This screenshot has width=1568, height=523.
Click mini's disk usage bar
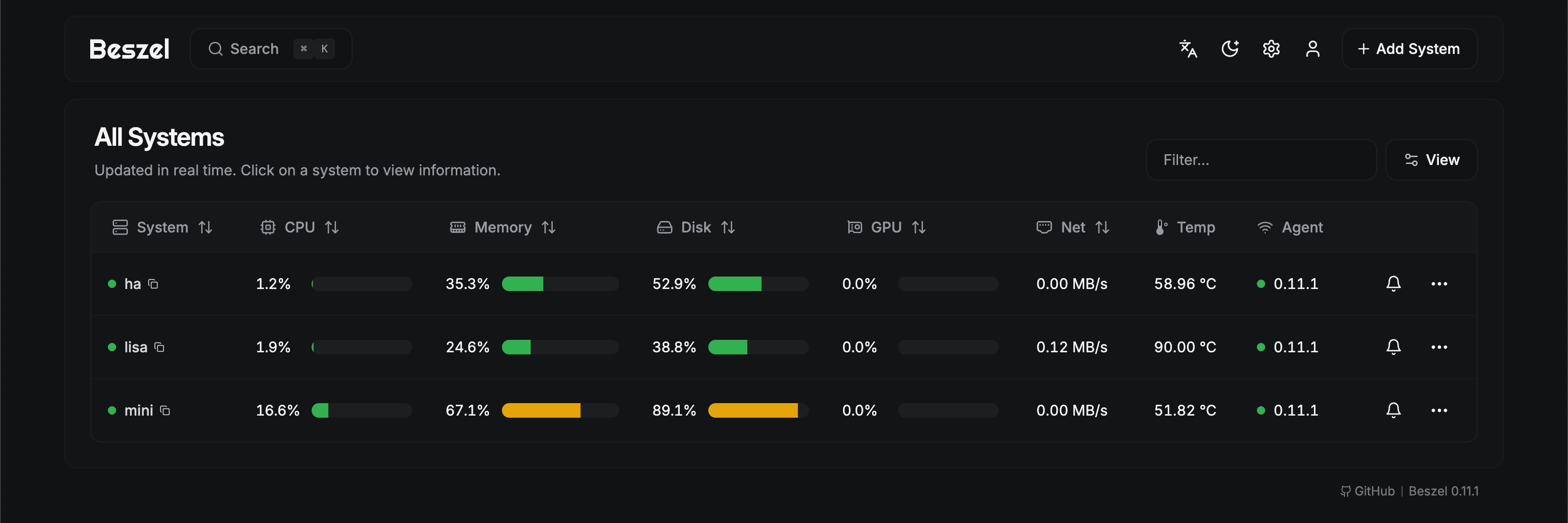pyautogui.click(x=758, y=410)
